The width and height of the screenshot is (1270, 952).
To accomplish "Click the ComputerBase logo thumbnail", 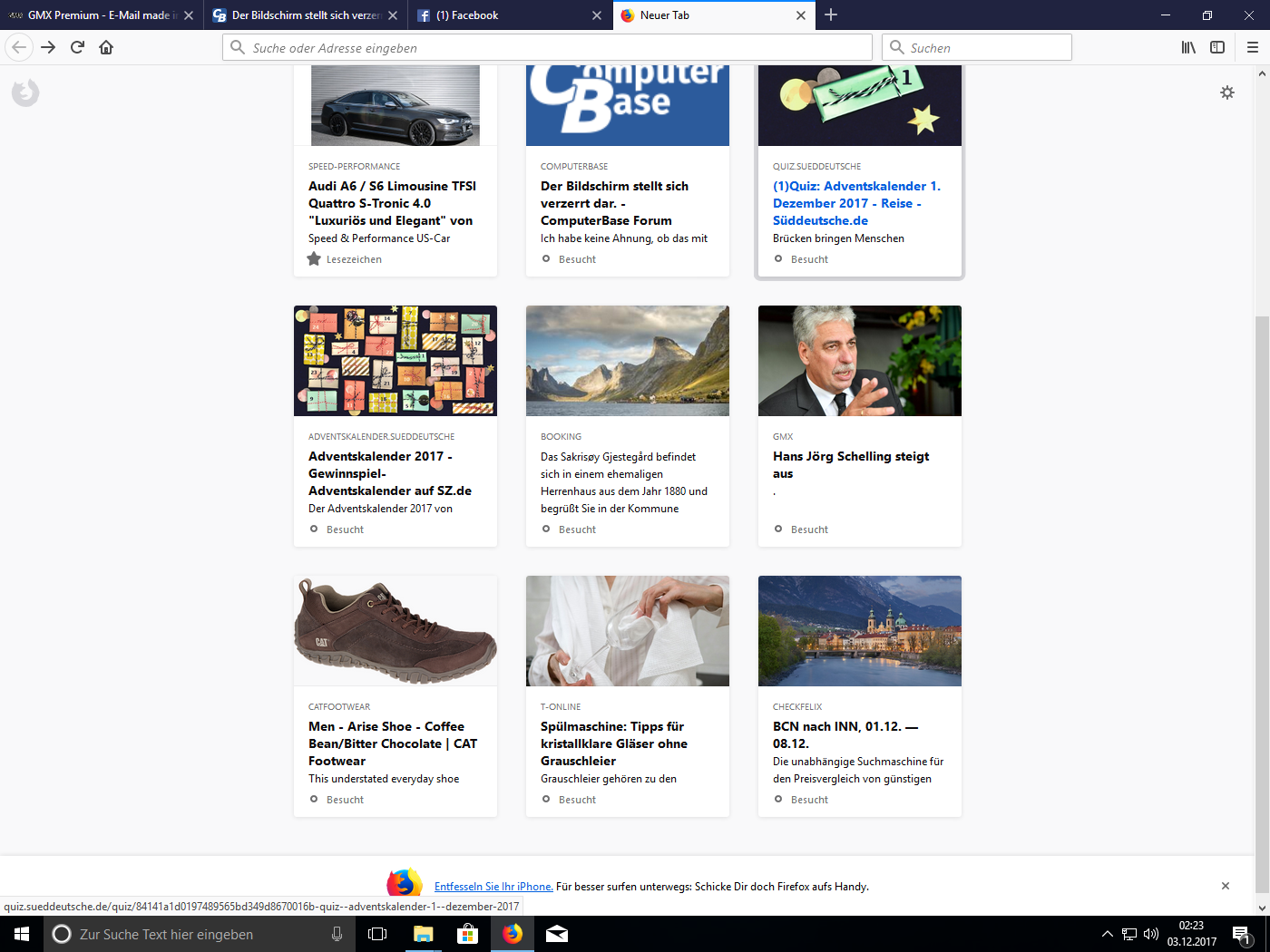I will pyautogui.click(x=628, y=105).
